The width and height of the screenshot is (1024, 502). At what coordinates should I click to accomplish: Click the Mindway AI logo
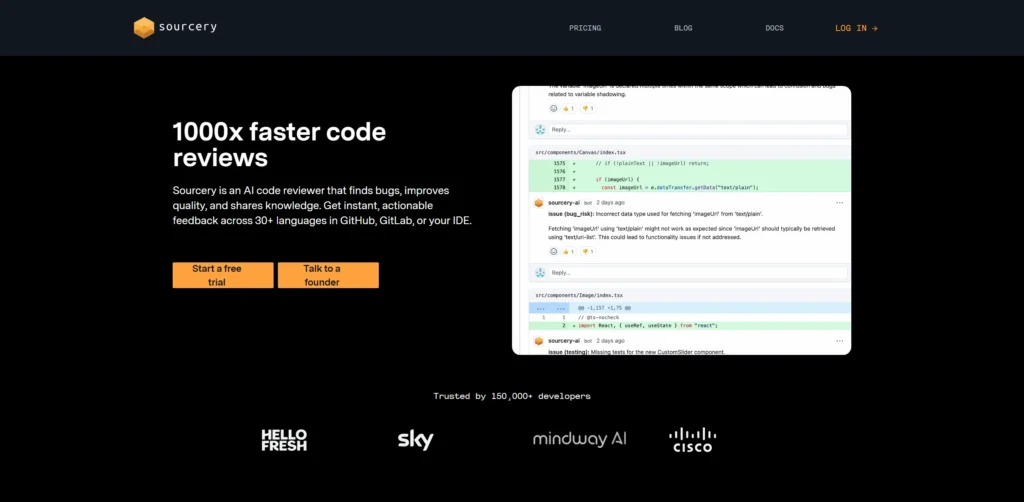coord(579,439)
